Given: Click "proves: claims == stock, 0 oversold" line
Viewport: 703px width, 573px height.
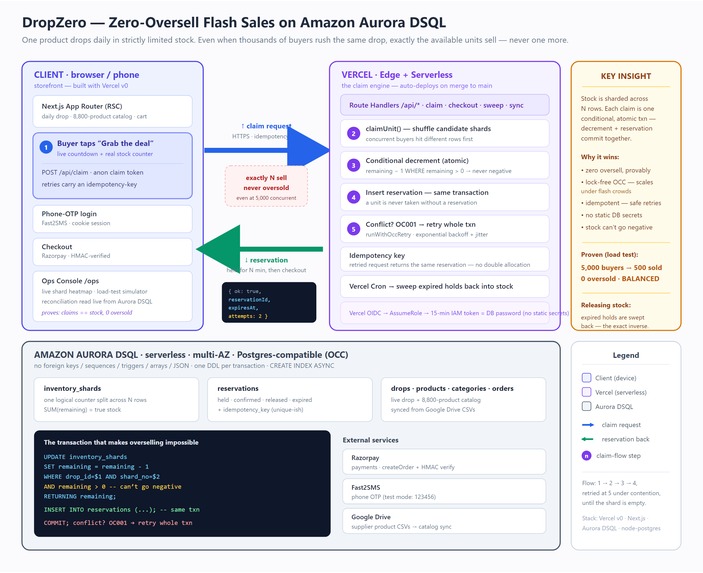Looking at the screenshot, I should [x=87, y=313].
